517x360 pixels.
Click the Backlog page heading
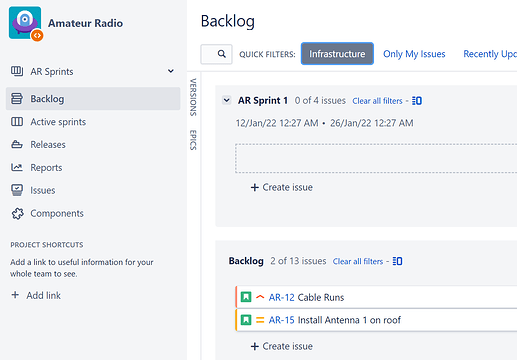pos(228,21)
